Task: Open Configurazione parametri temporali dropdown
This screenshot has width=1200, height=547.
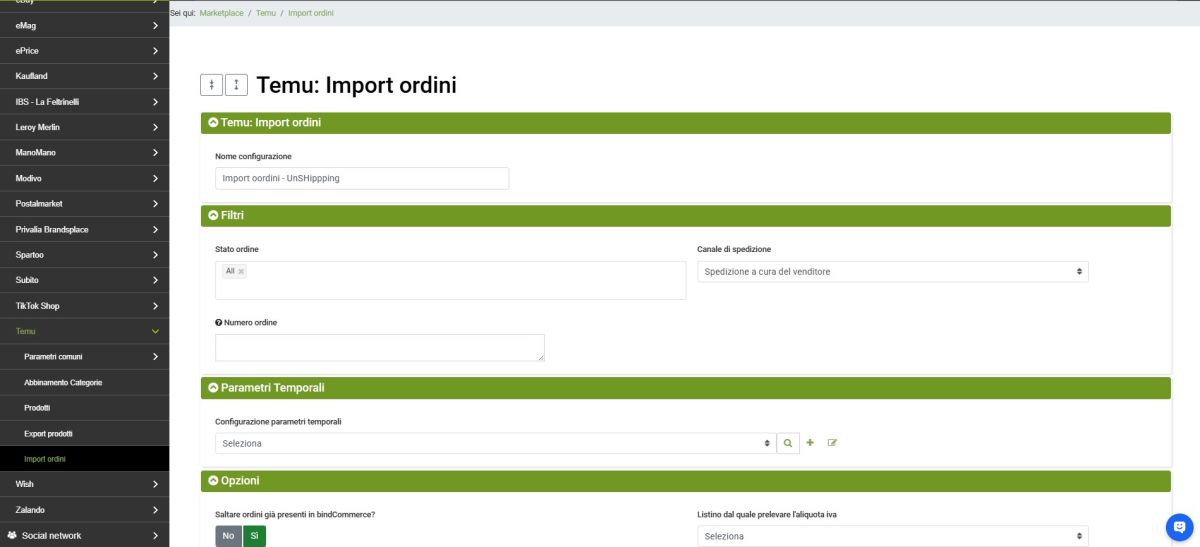Action: [x=495, y=443]
